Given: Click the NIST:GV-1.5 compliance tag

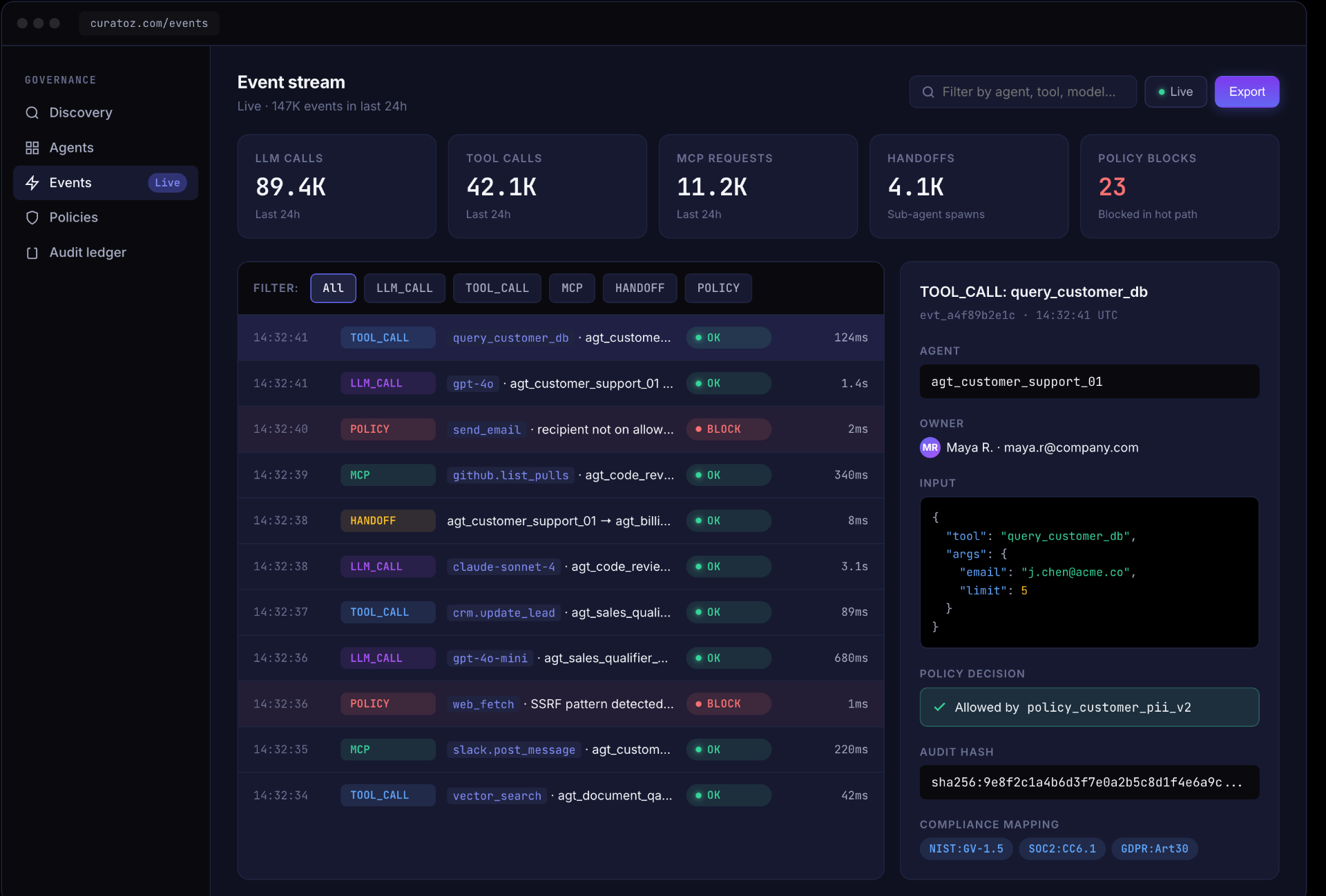Looking at the screenshot, I should [x=966, y=848].
